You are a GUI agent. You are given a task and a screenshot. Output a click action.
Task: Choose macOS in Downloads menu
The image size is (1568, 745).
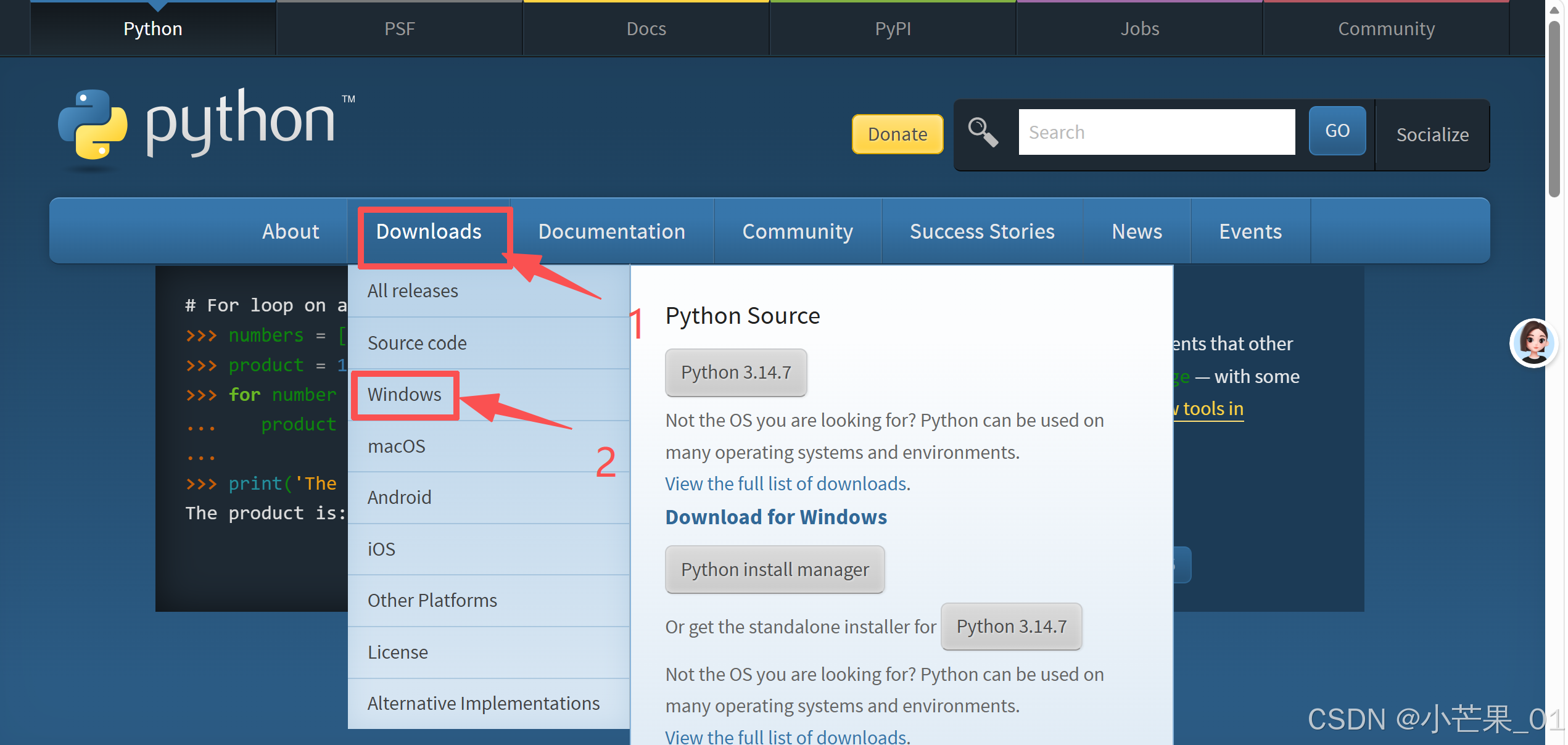click(489, 447)
